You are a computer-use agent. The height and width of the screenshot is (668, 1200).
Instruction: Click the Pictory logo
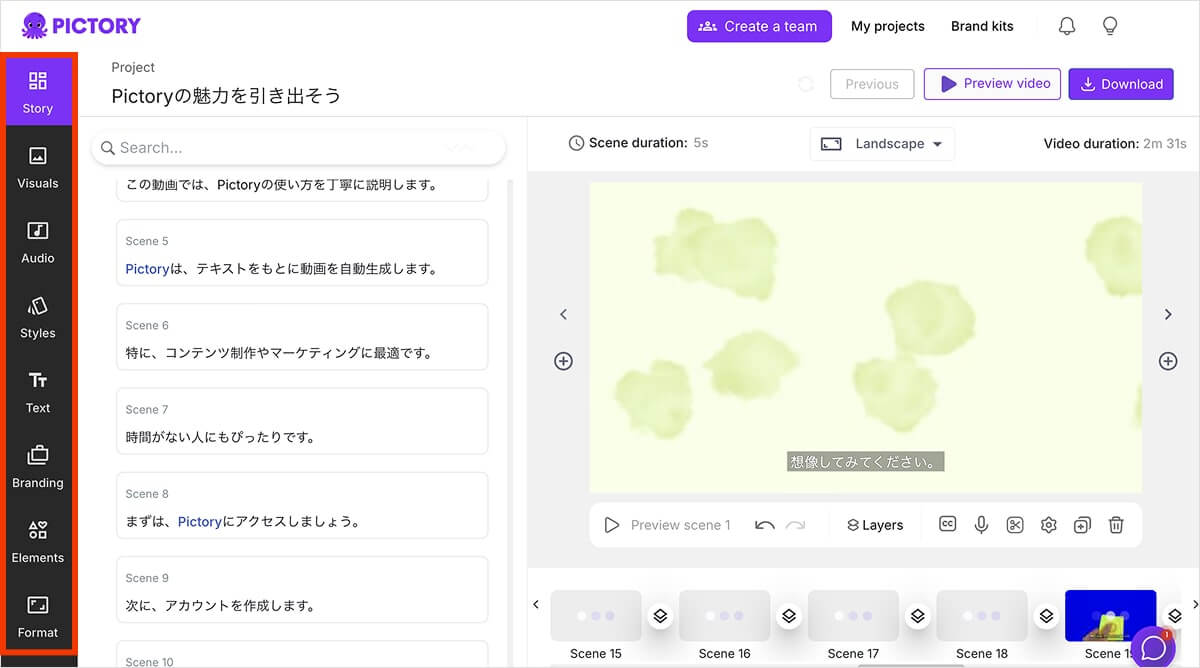point(81,26)
